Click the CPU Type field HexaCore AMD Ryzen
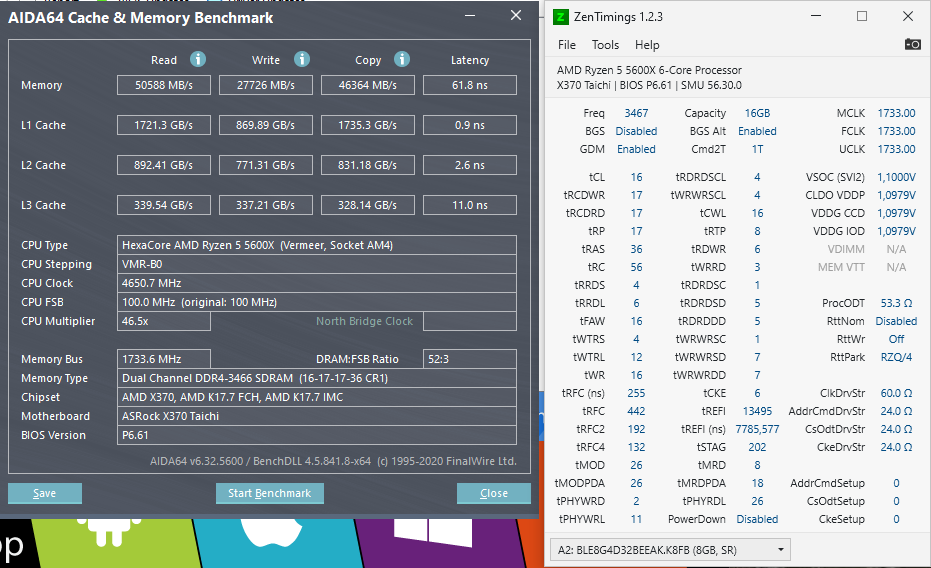 [316, 245]
